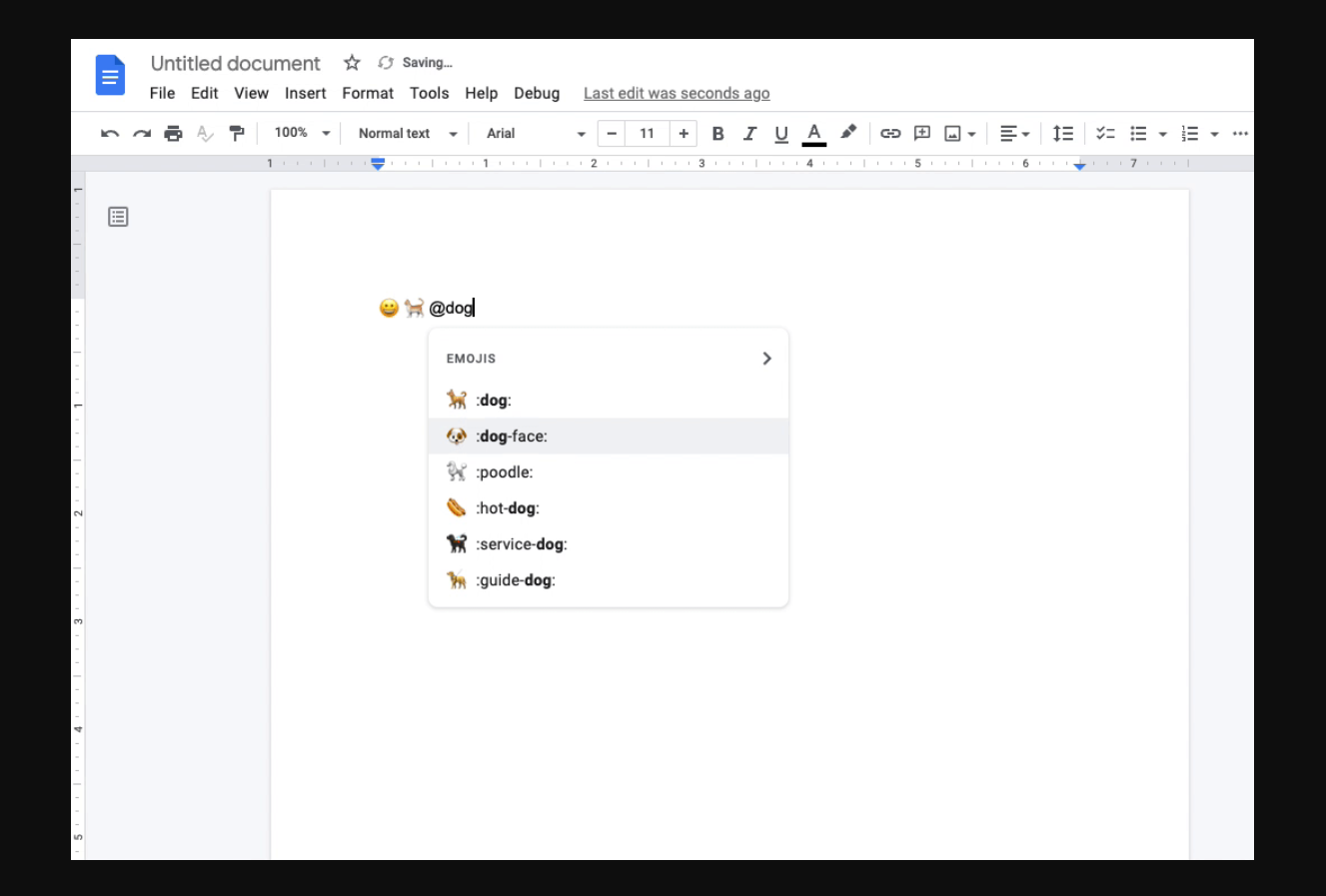Image resolution: width=1326 pixels, height=896 pixels.
Task: Rename the Untitled document title
Action: click(x=236, y=63)
